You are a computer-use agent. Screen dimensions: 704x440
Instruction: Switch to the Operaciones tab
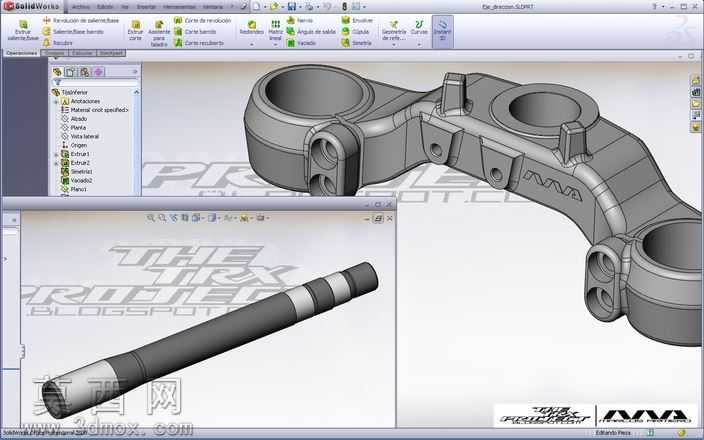(x=21, y=53)
